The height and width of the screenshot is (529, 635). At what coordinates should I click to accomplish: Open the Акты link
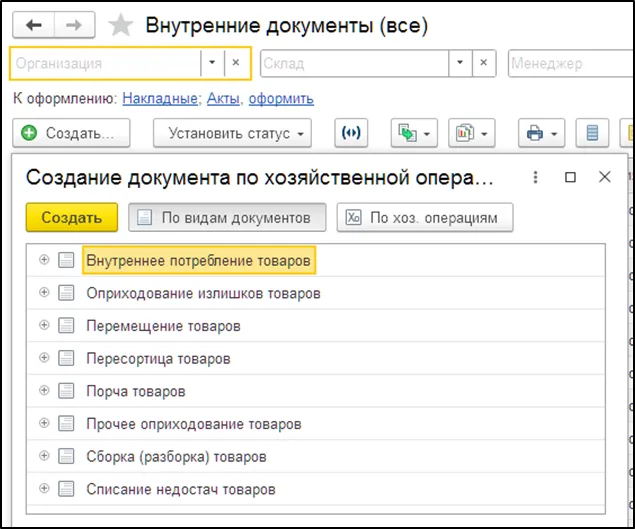(223, 98)
